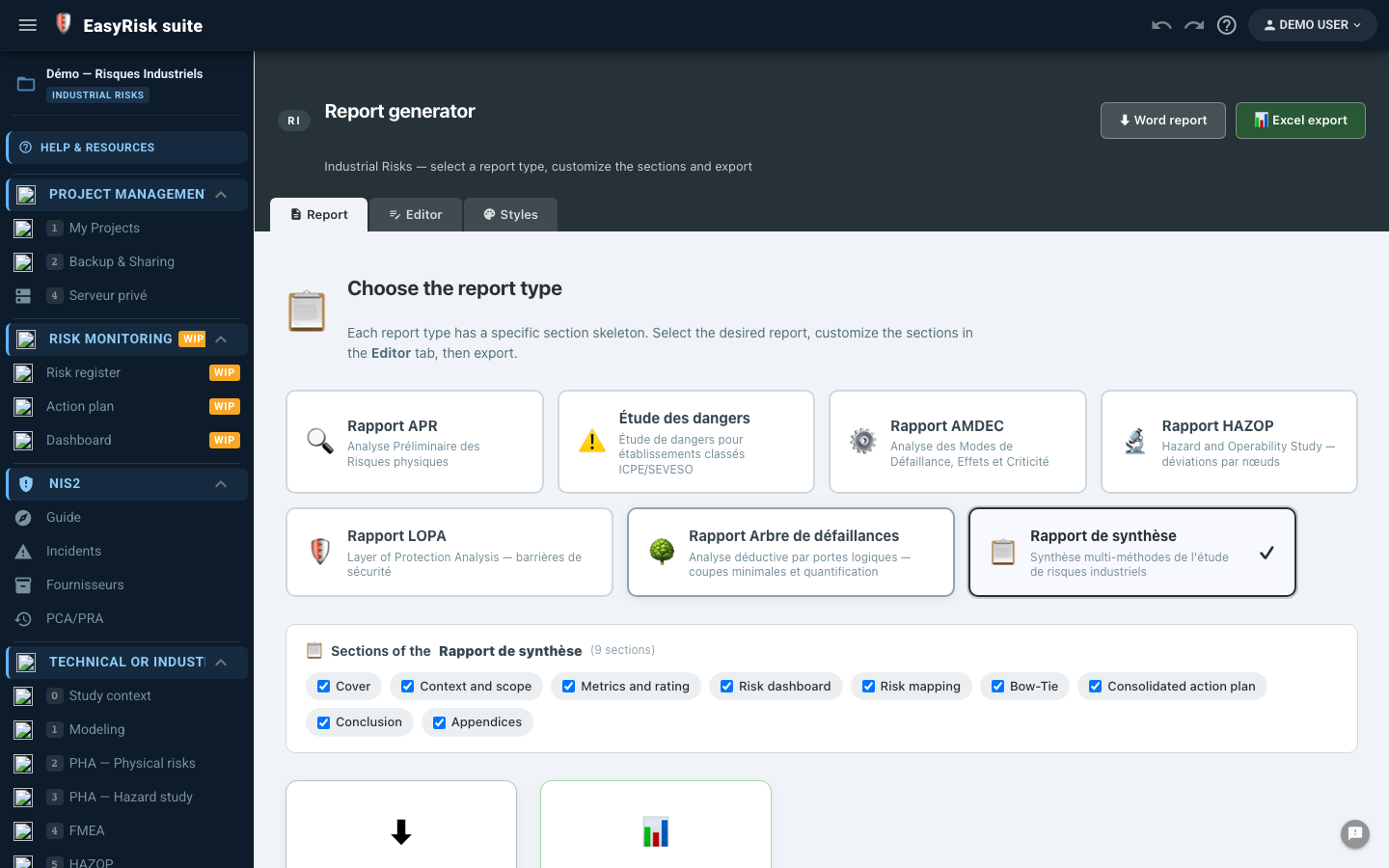This screenshot has height=868, width=1389.
Task: Uncheck the Metrics and rating checkbox
Action: (569, 687)
